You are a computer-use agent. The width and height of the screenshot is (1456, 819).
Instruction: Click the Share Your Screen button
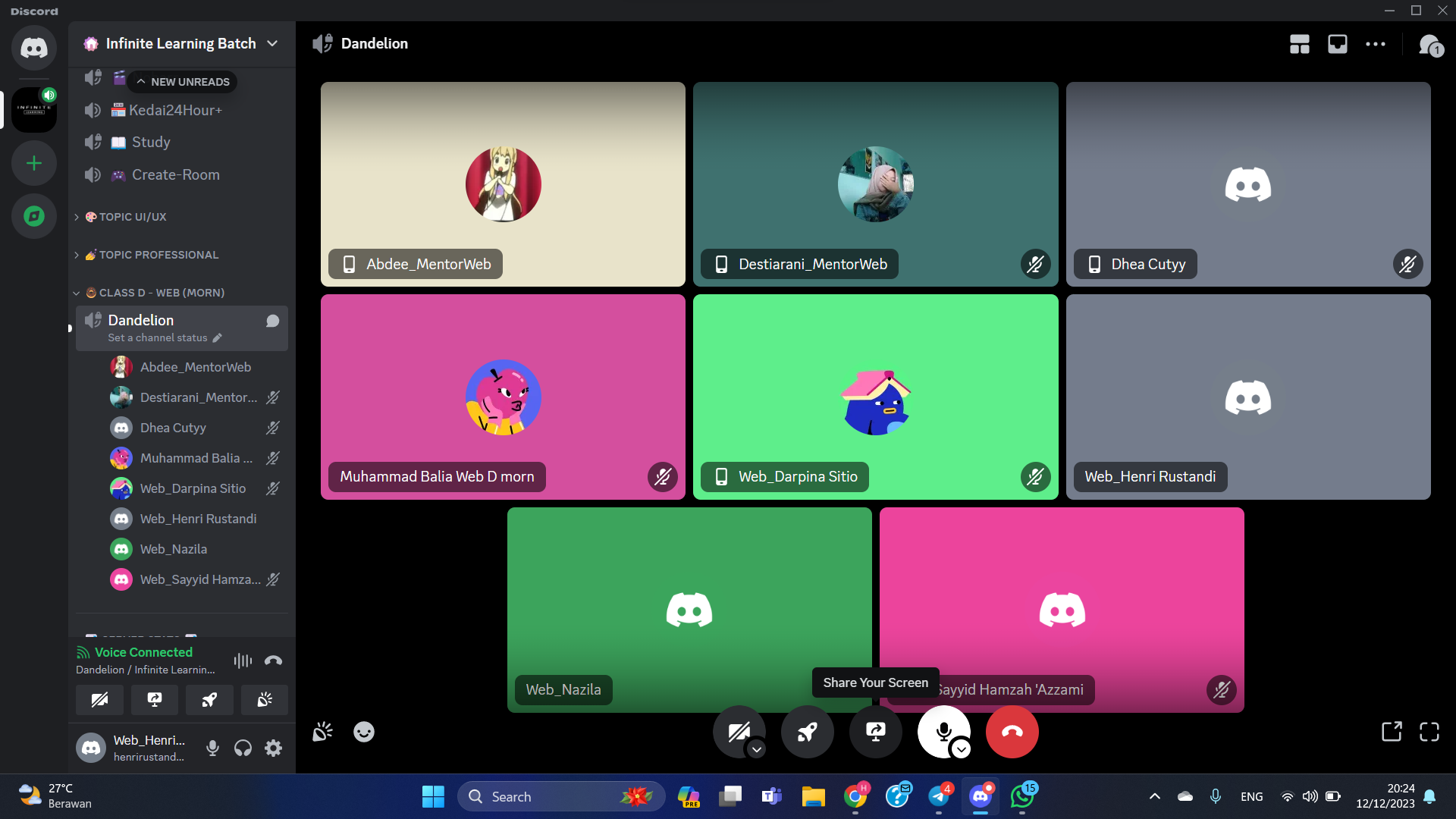coord(875,732)
